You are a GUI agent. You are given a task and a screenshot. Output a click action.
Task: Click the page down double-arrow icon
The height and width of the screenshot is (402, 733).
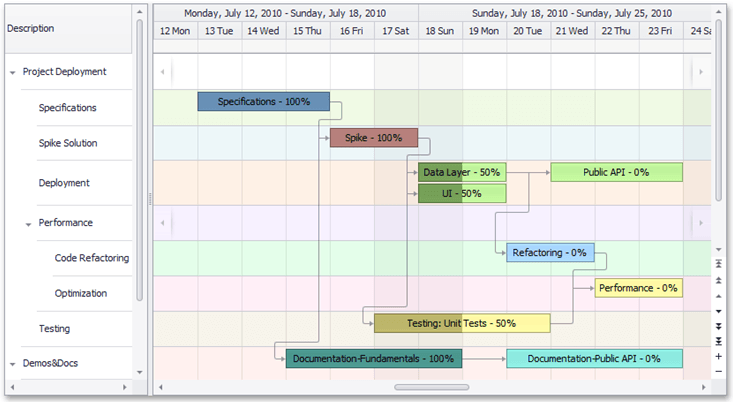[x=720, y=326]
